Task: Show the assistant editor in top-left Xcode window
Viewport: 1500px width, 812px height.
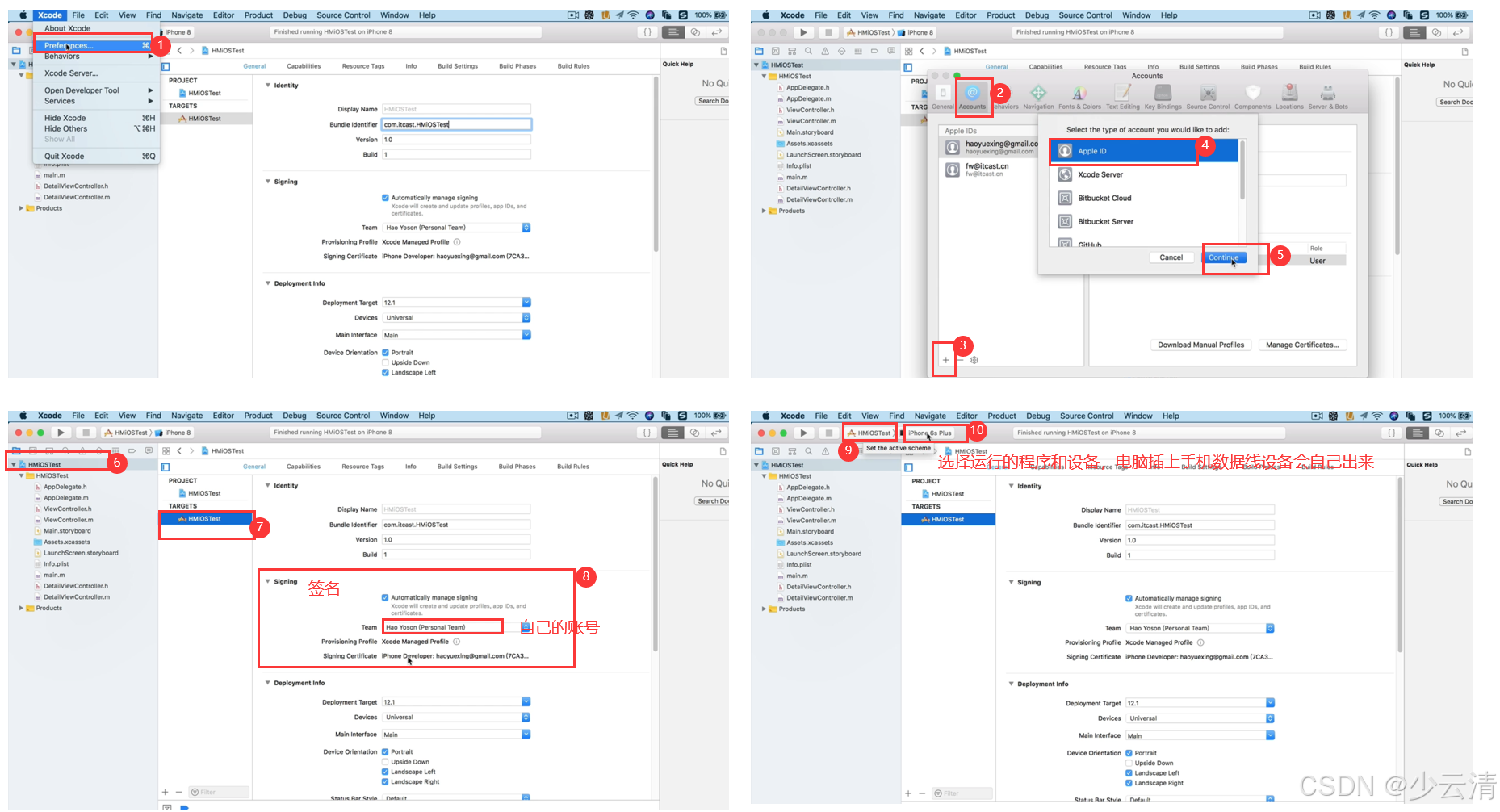Action: pyautogui.click(x=694, y=32)
